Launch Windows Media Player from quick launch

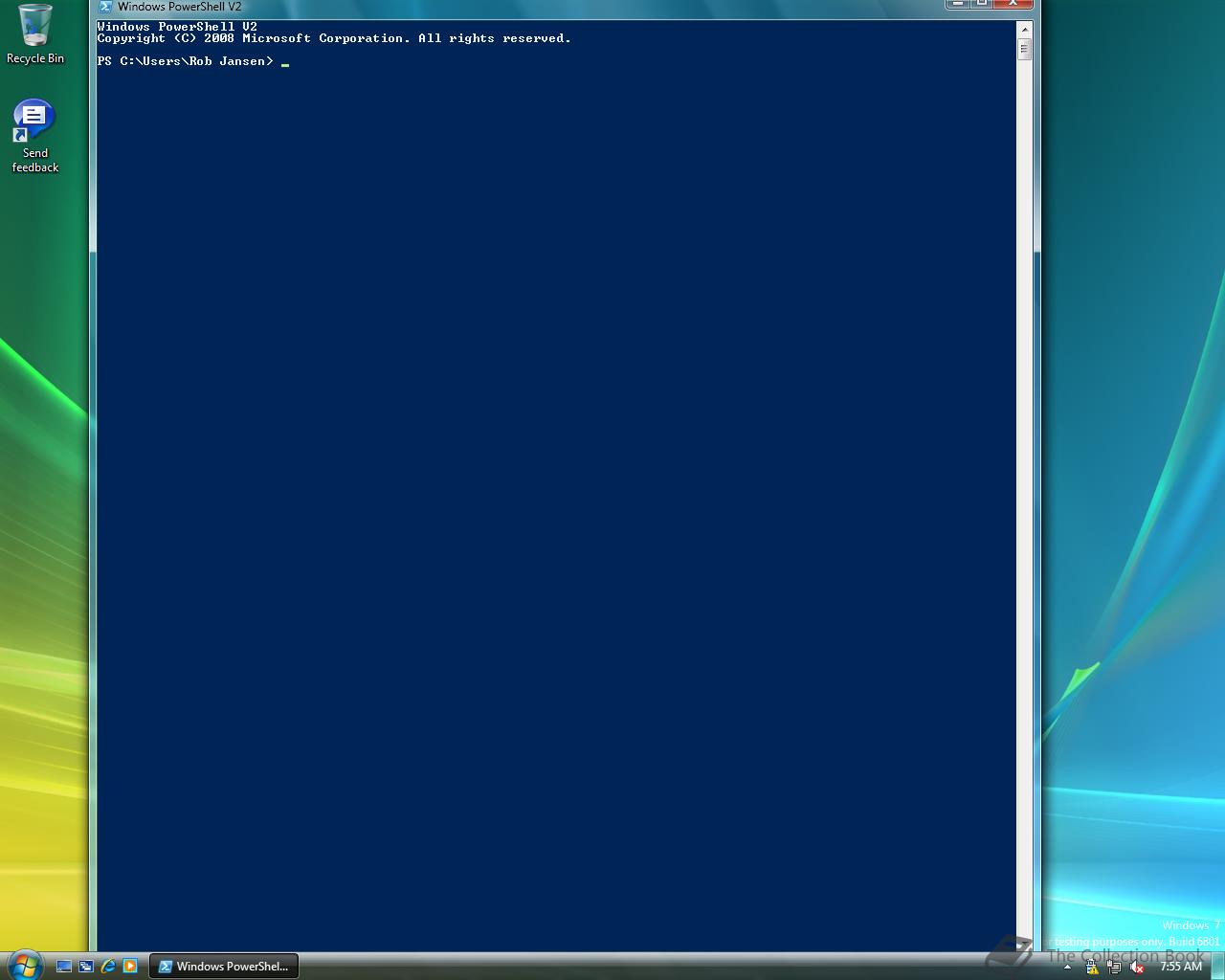point(130,967)
